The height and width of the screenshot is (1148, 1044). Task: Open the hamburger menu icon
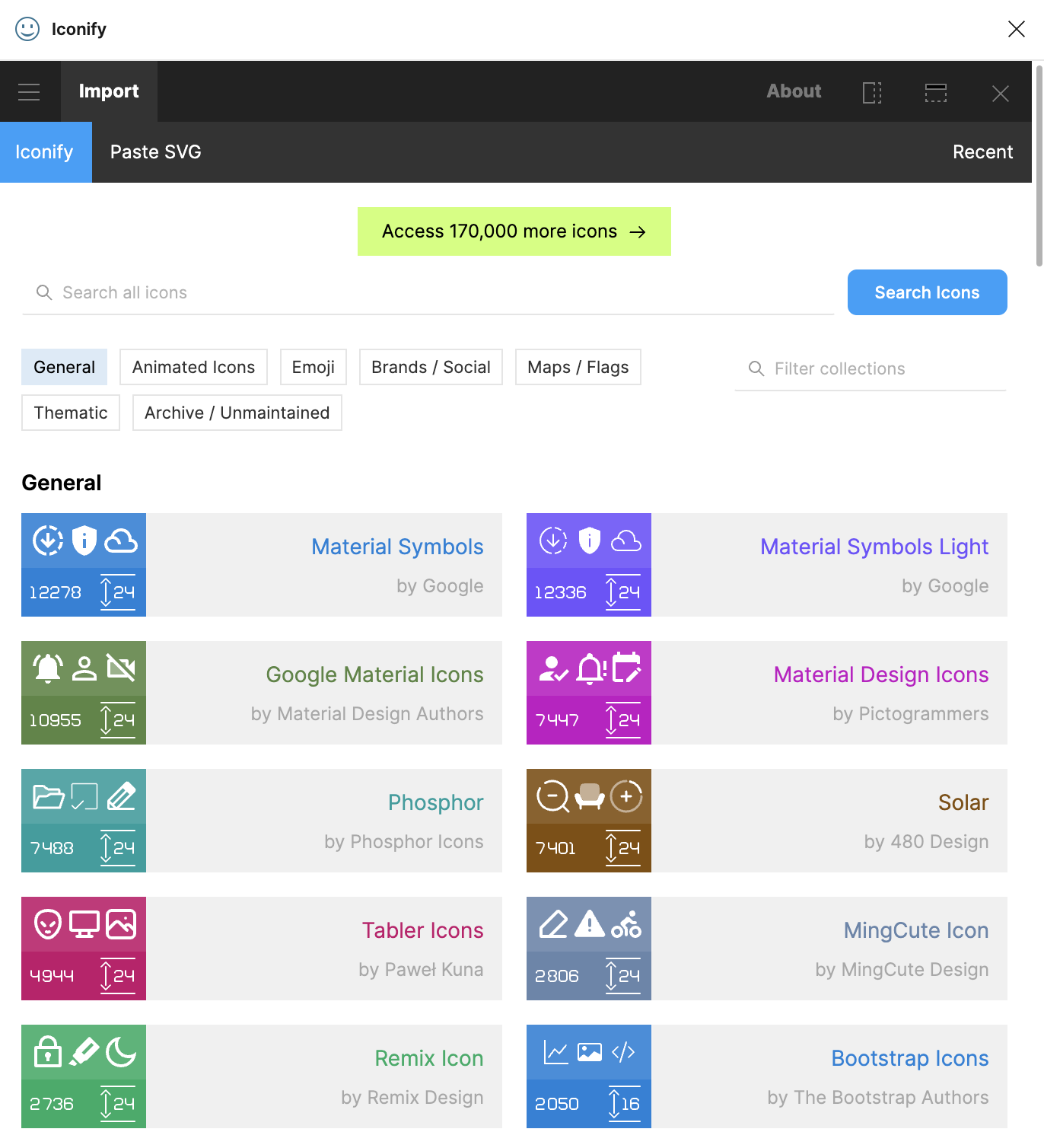[x=29, y=92]
